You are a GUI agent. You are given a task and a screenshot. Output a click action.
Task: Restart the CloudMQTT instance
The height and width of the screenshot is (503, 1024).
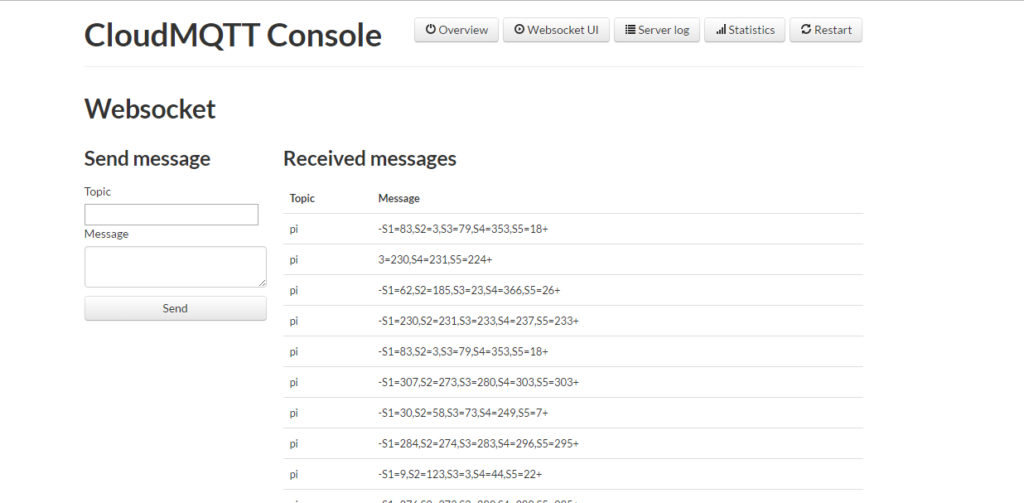tap(826, 30)
